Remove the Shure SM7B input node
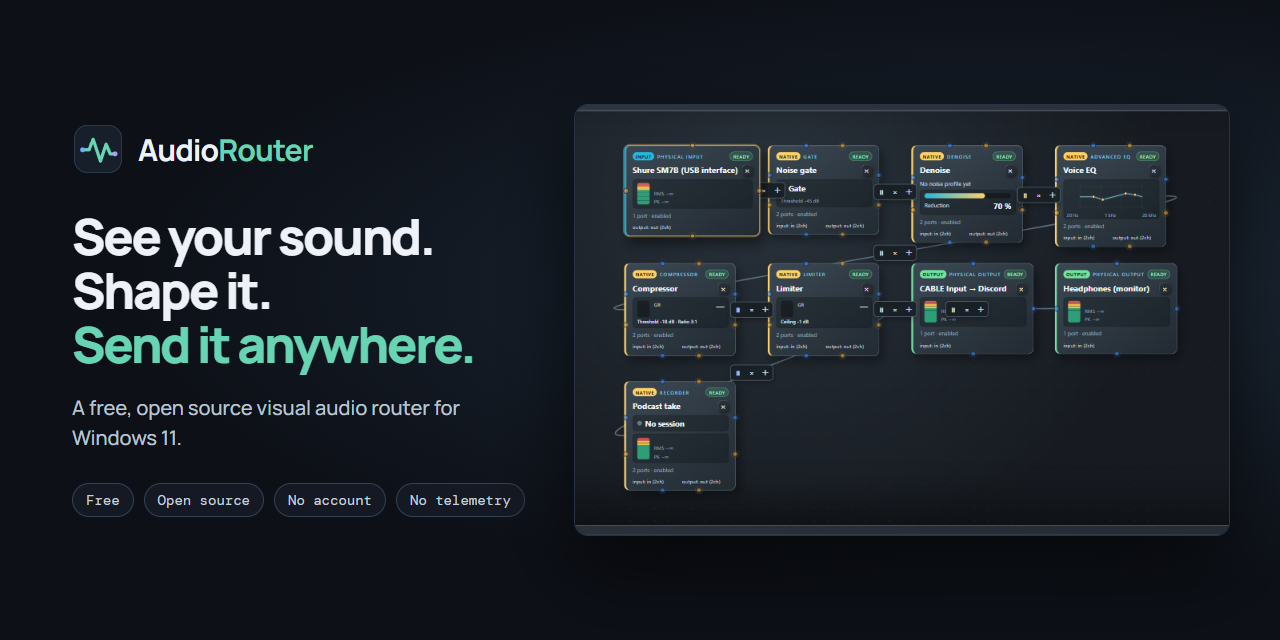This screenshot has height=640, width=1280. [x=747, y=171]
